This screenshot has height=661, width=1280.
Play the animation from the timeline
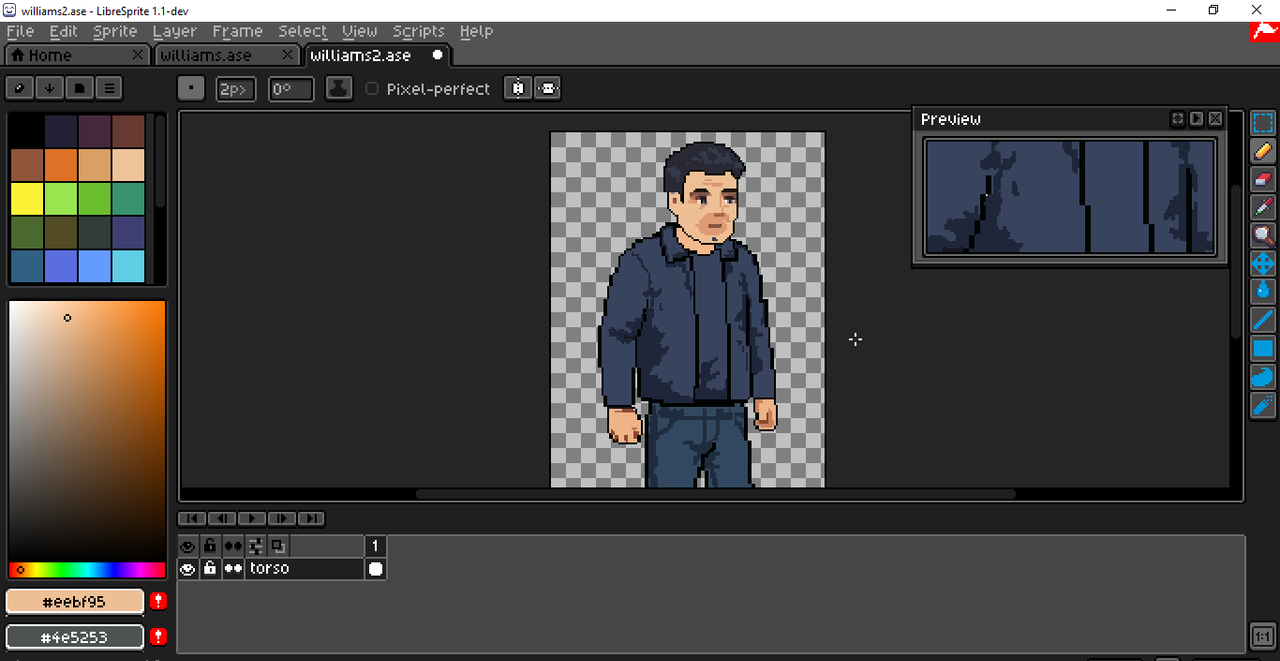[251, 518]
